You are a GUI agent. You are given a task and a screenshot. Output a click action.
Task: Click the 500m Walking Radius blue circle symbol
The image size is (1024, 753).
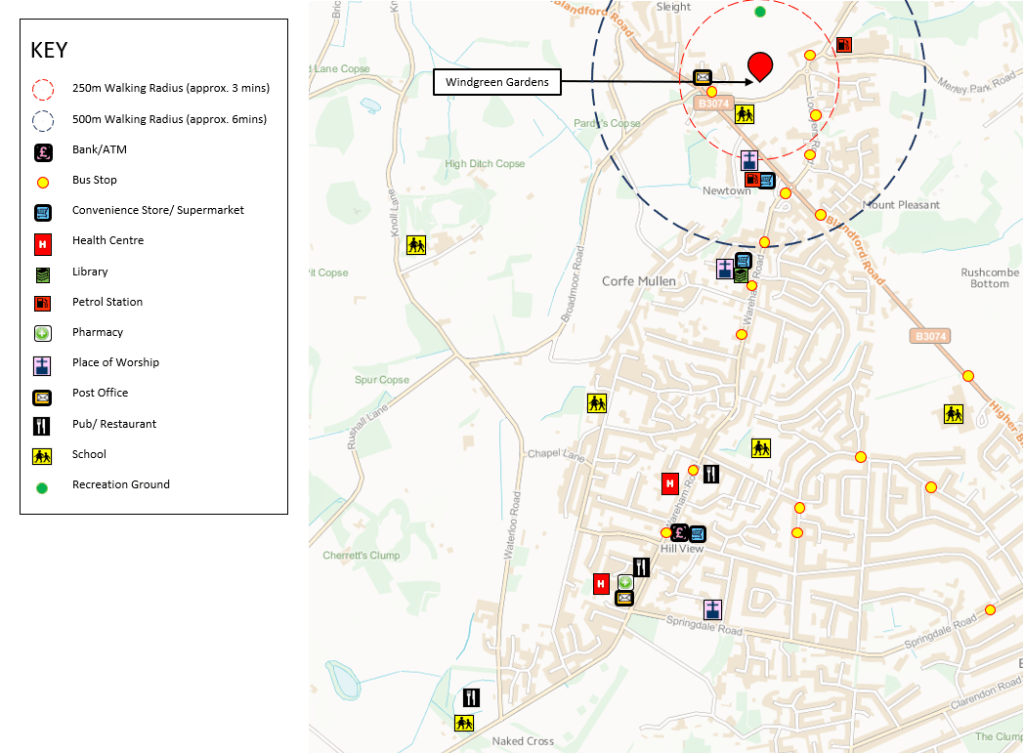43,120
